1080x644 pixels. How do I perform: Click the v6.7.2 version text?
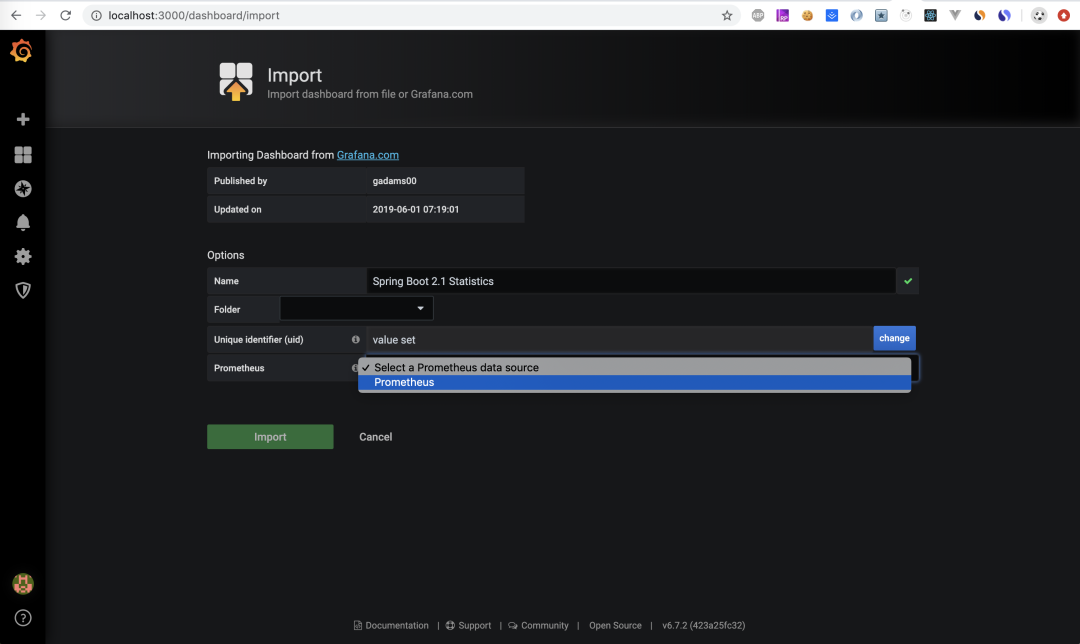click(x=703, y=625)
